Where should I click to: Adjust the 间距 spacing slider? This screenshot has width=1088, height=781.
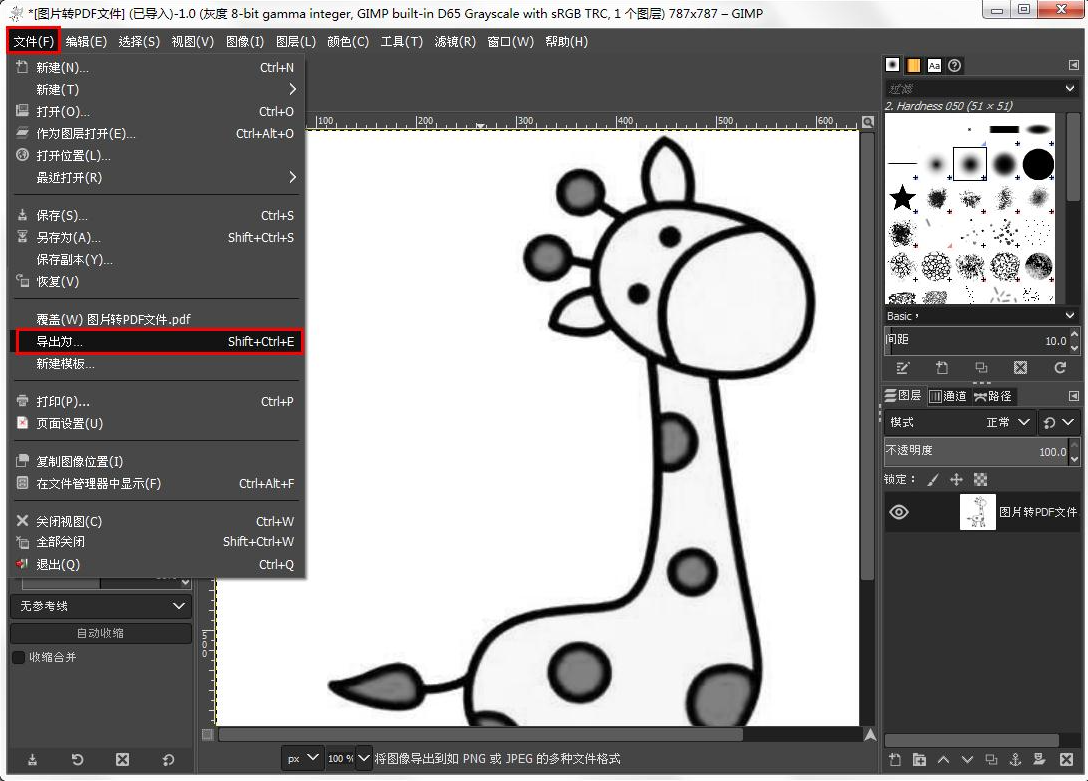(x=976, y=341)
